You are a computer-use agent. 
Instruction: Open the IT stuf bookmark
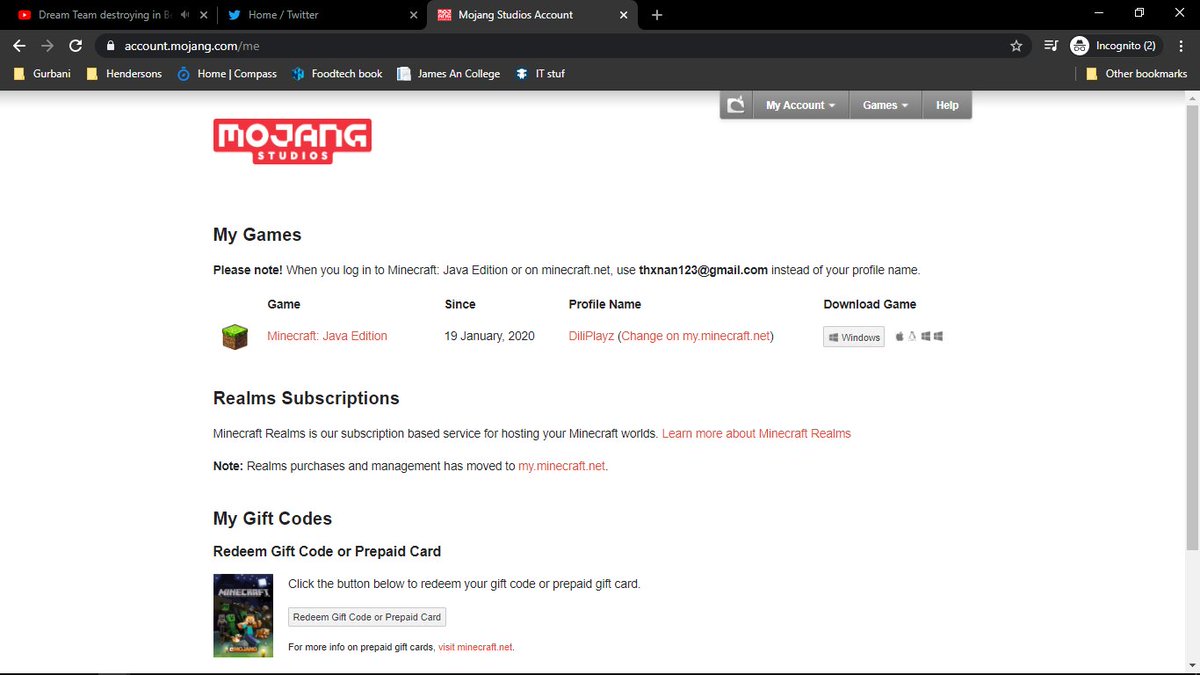(541, 73)
